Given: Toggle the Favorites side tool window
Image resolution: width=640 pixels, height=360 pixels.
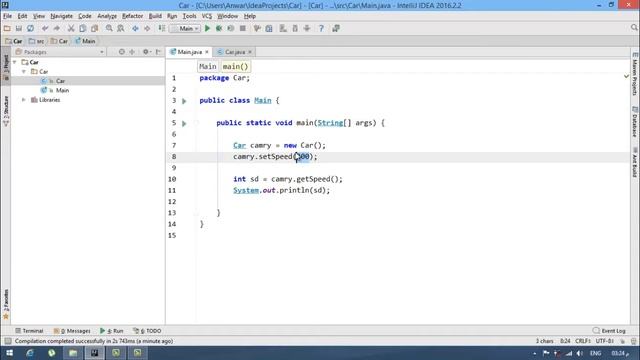Looking at the screenshot, I should pos(6,304).
